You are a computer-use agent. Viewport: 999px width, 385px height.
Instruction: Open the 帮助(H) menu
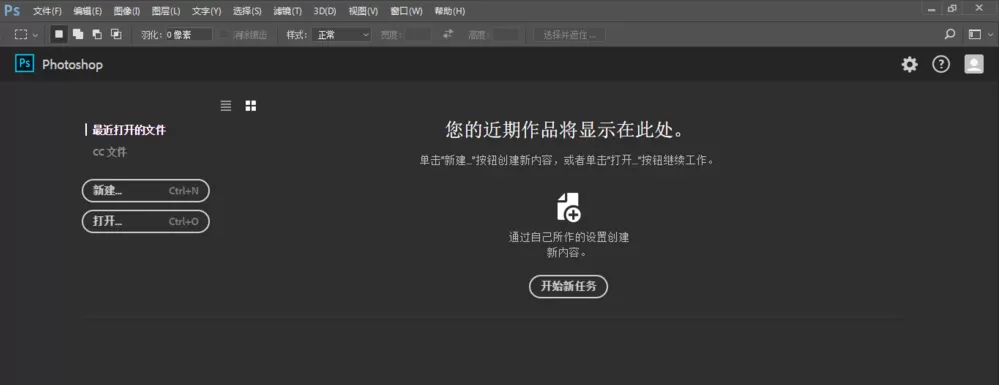tap(449, 11)
